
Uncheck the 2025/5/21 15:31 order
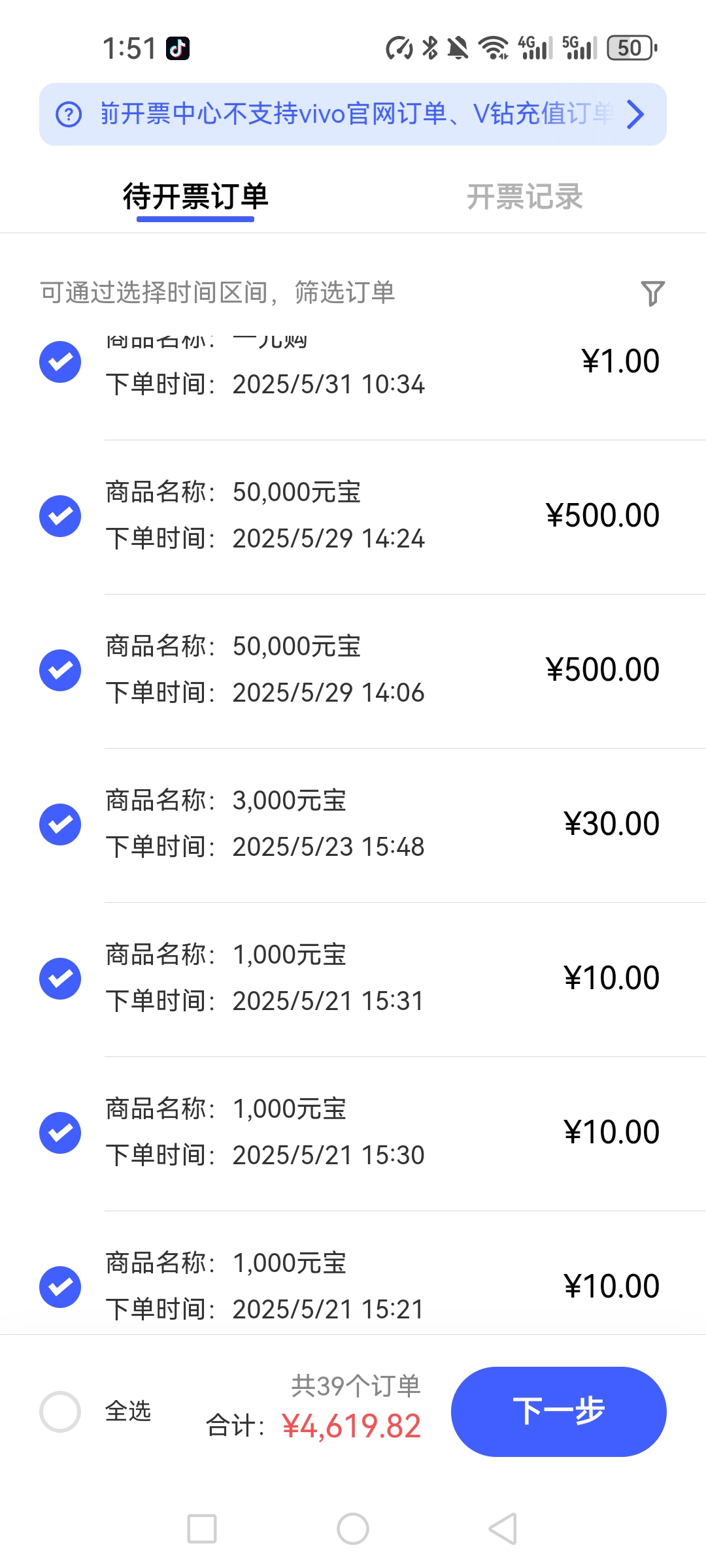pos(60,979)
